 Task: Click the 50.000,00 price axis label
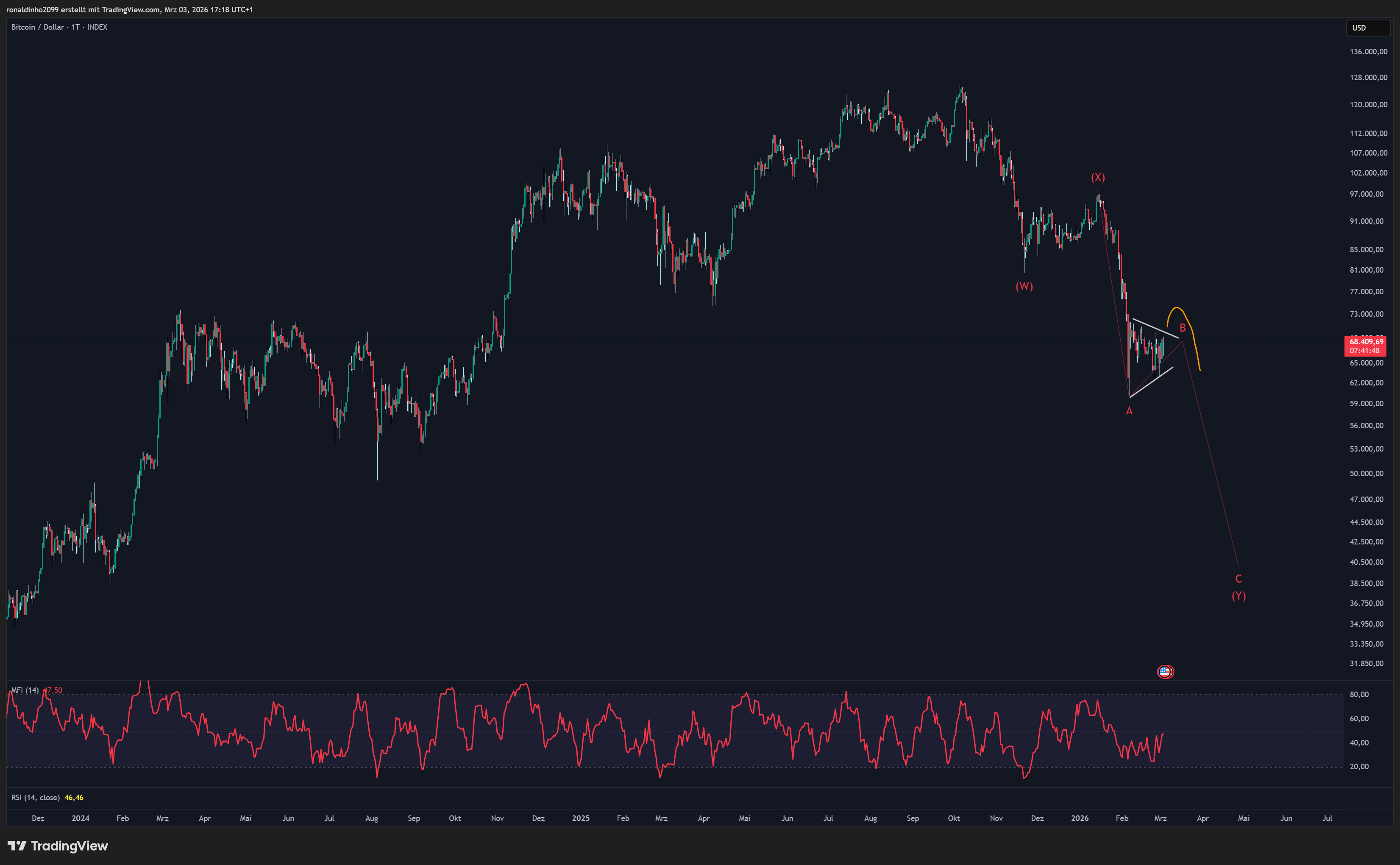point(1366,473)
